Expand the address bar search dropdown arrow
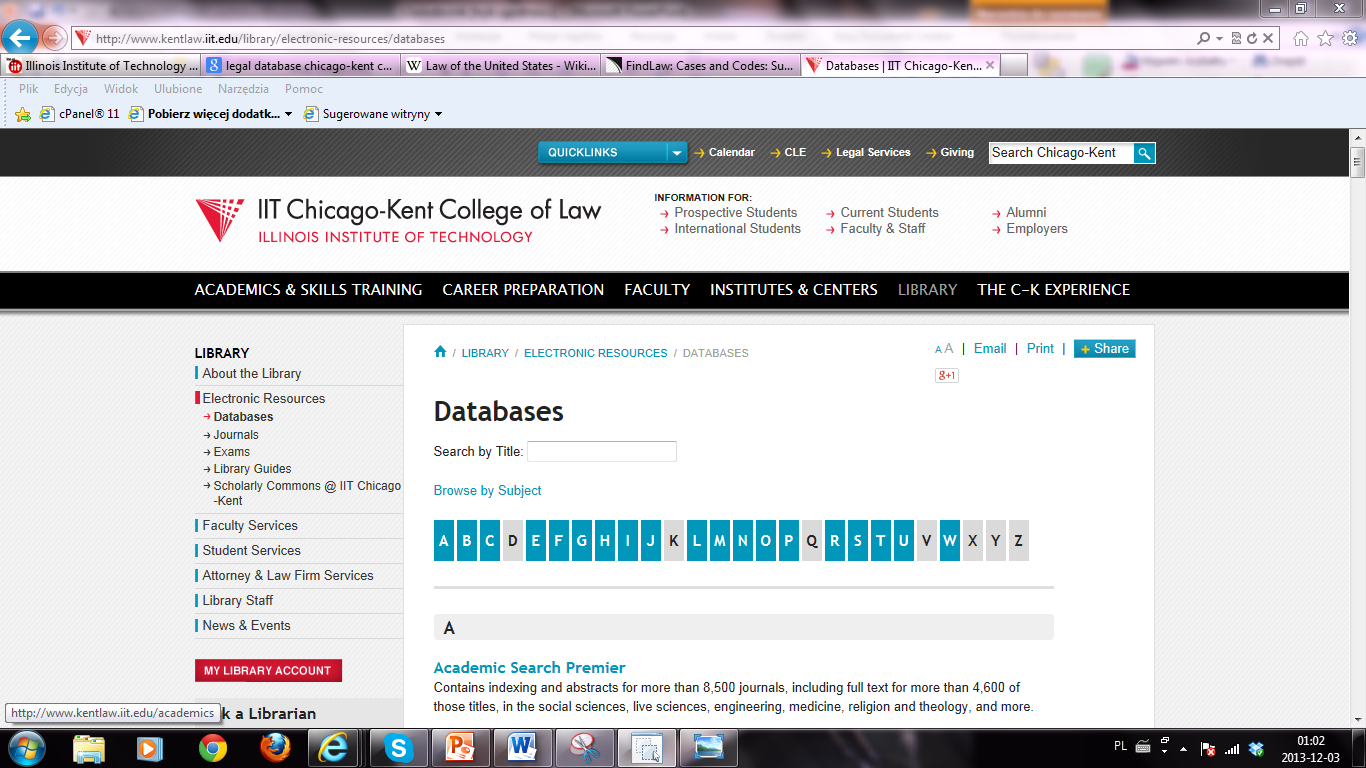Screen dimensions: 1366x768 [x=1219, y=39]
